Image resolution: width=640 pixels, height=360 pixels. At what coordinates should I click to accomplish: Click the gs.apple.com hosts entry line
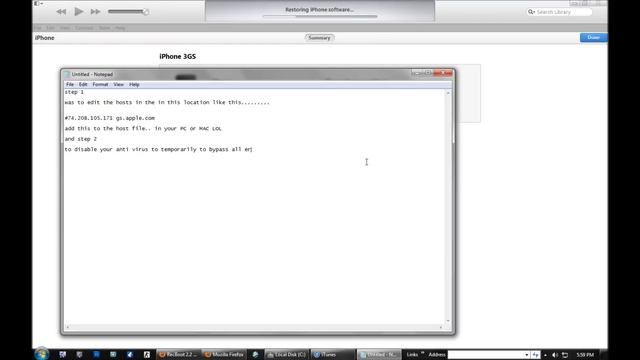coord(109,118)
